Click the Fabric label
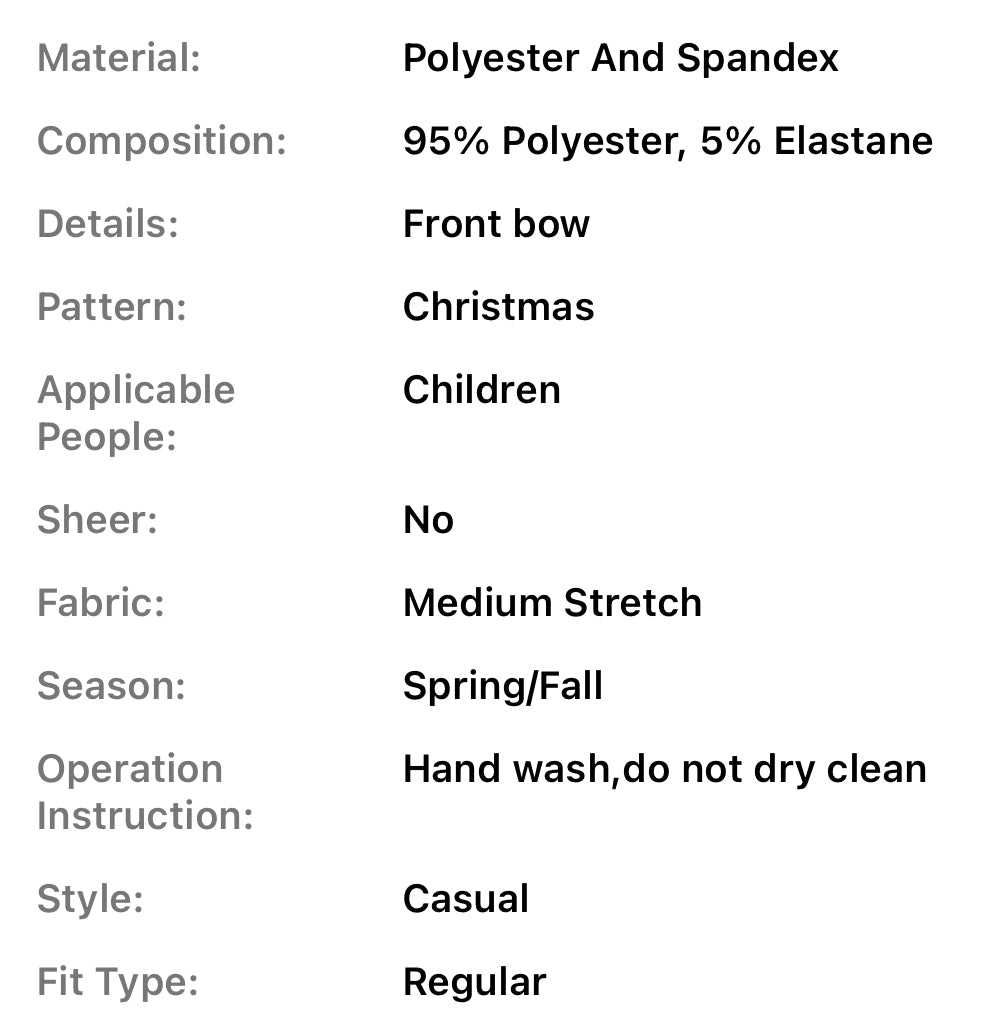This screenshot has width=1007, height=1026. [101, 603]
